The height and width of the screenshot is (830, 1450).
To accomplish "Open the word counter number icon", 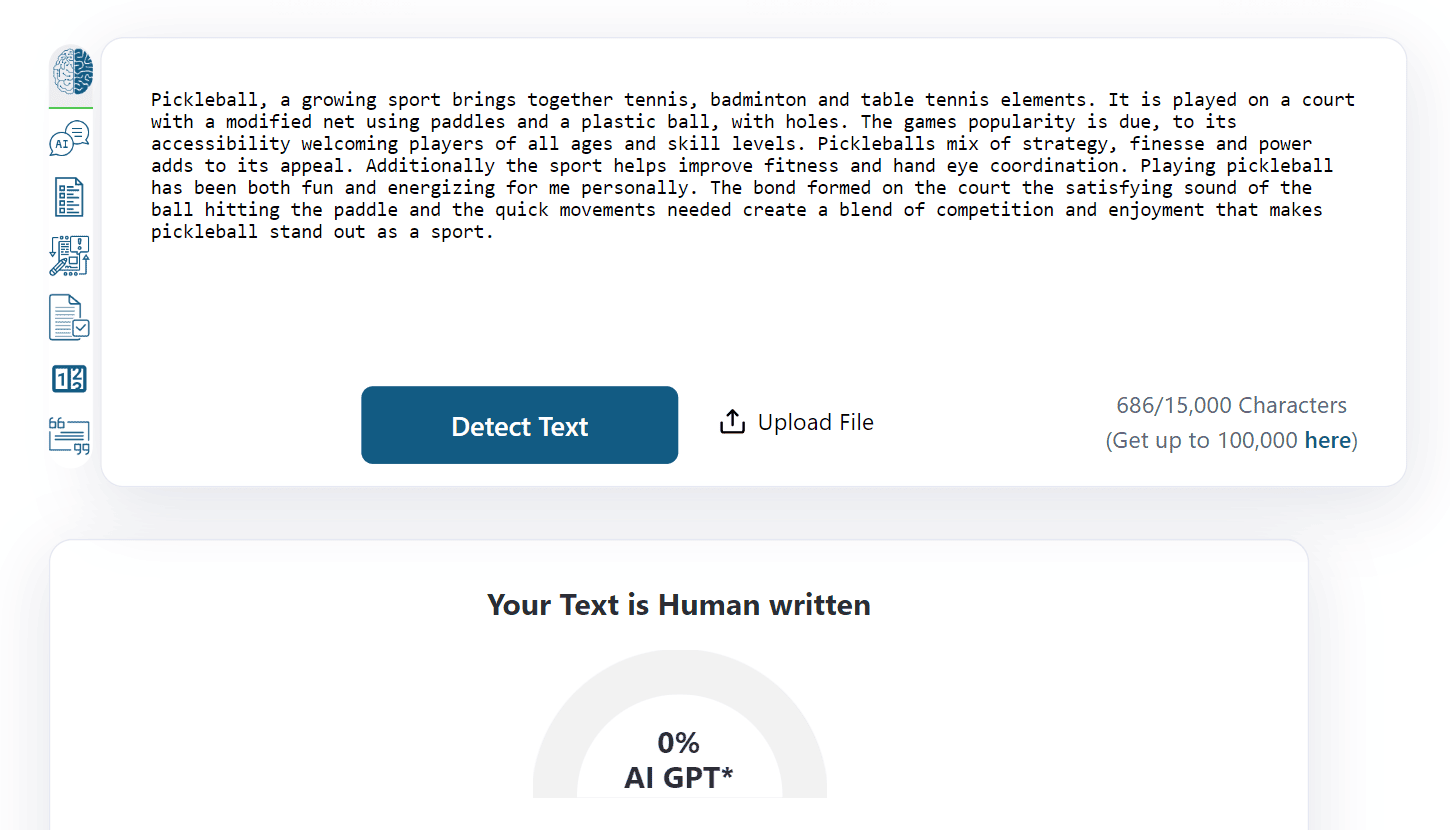I will 70,379.
